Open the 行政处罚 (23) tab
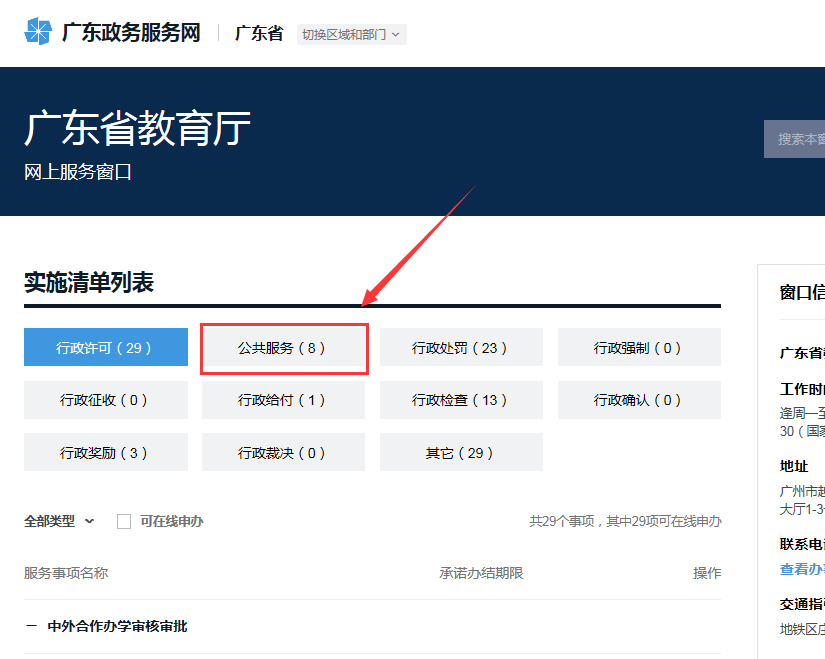The height and width of the screenshot is (659, 825). coord(461,347)
